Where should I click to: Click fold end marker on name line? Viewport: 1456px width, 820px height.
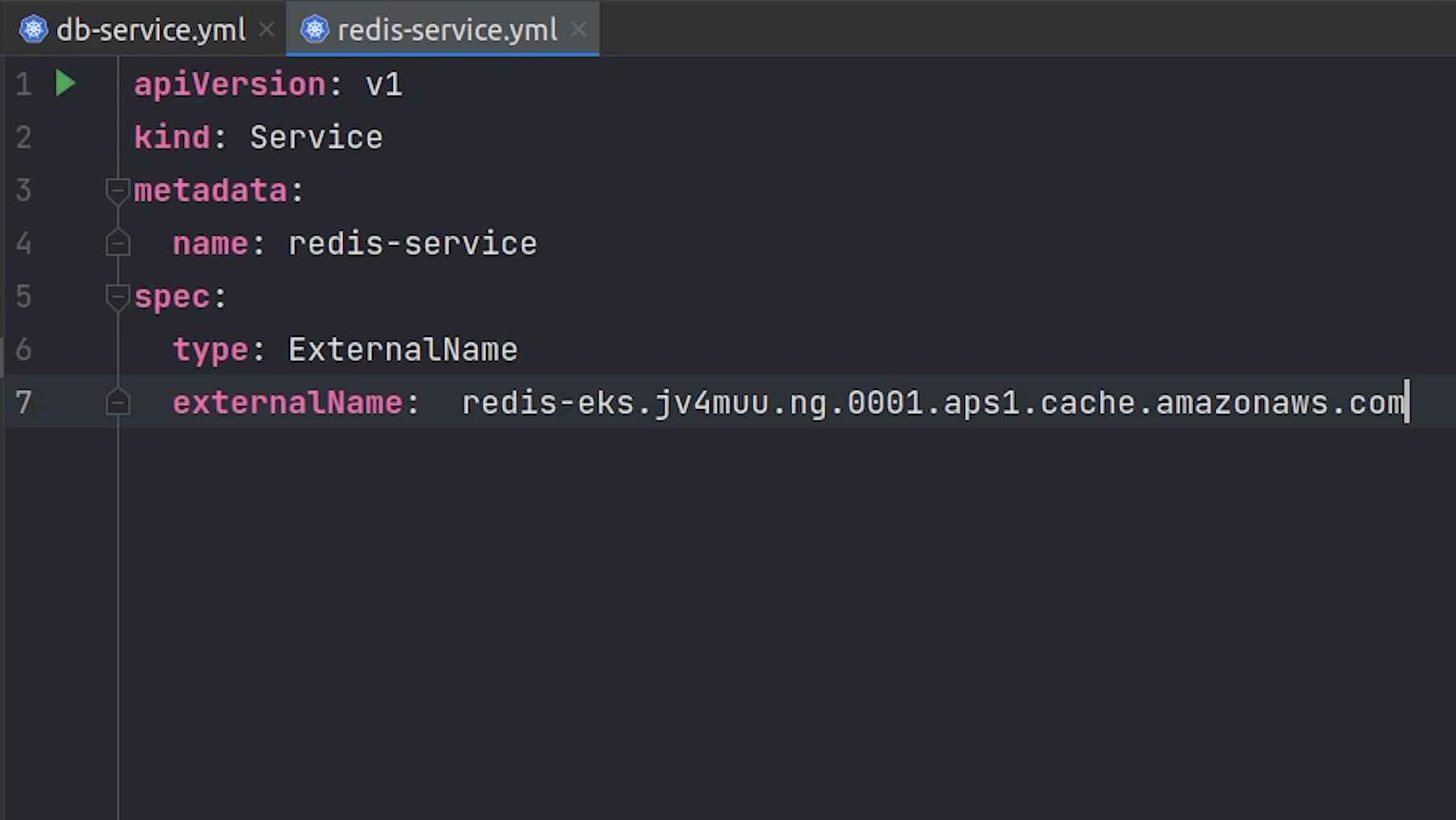click(x=117, y=244)
